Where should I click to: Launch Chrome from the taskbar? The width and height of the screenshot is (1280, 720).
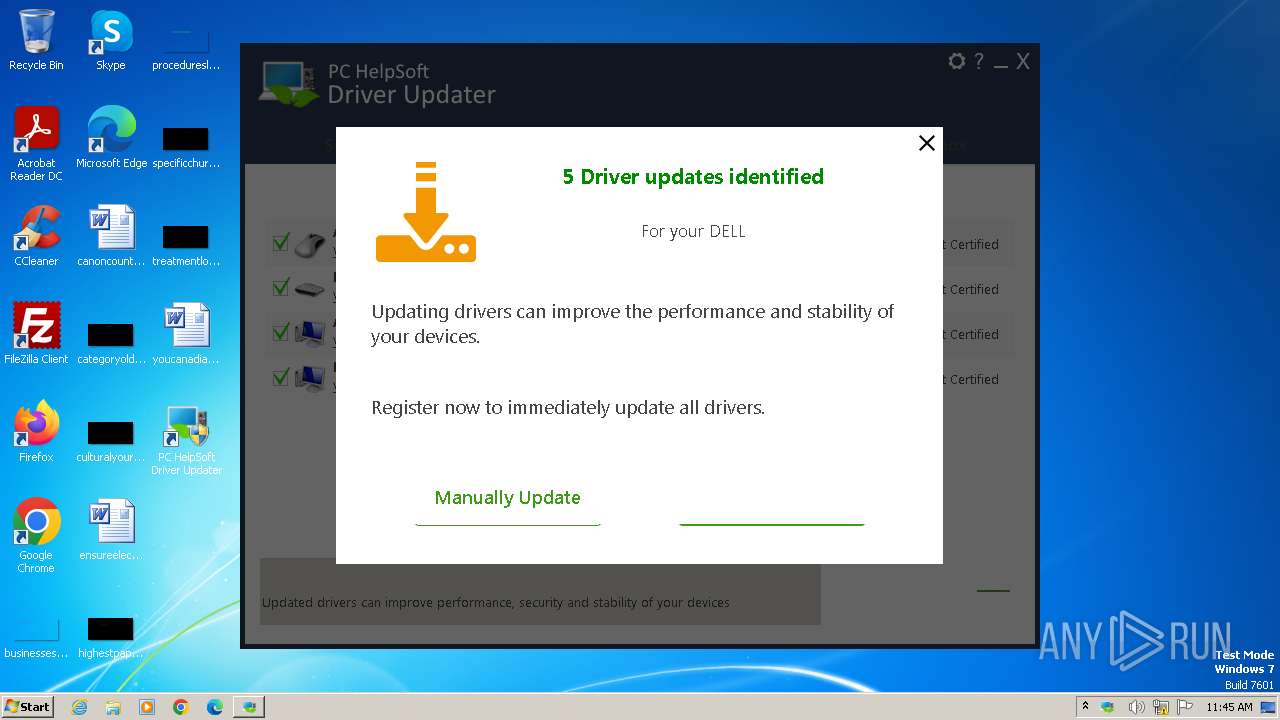(181, 707)
